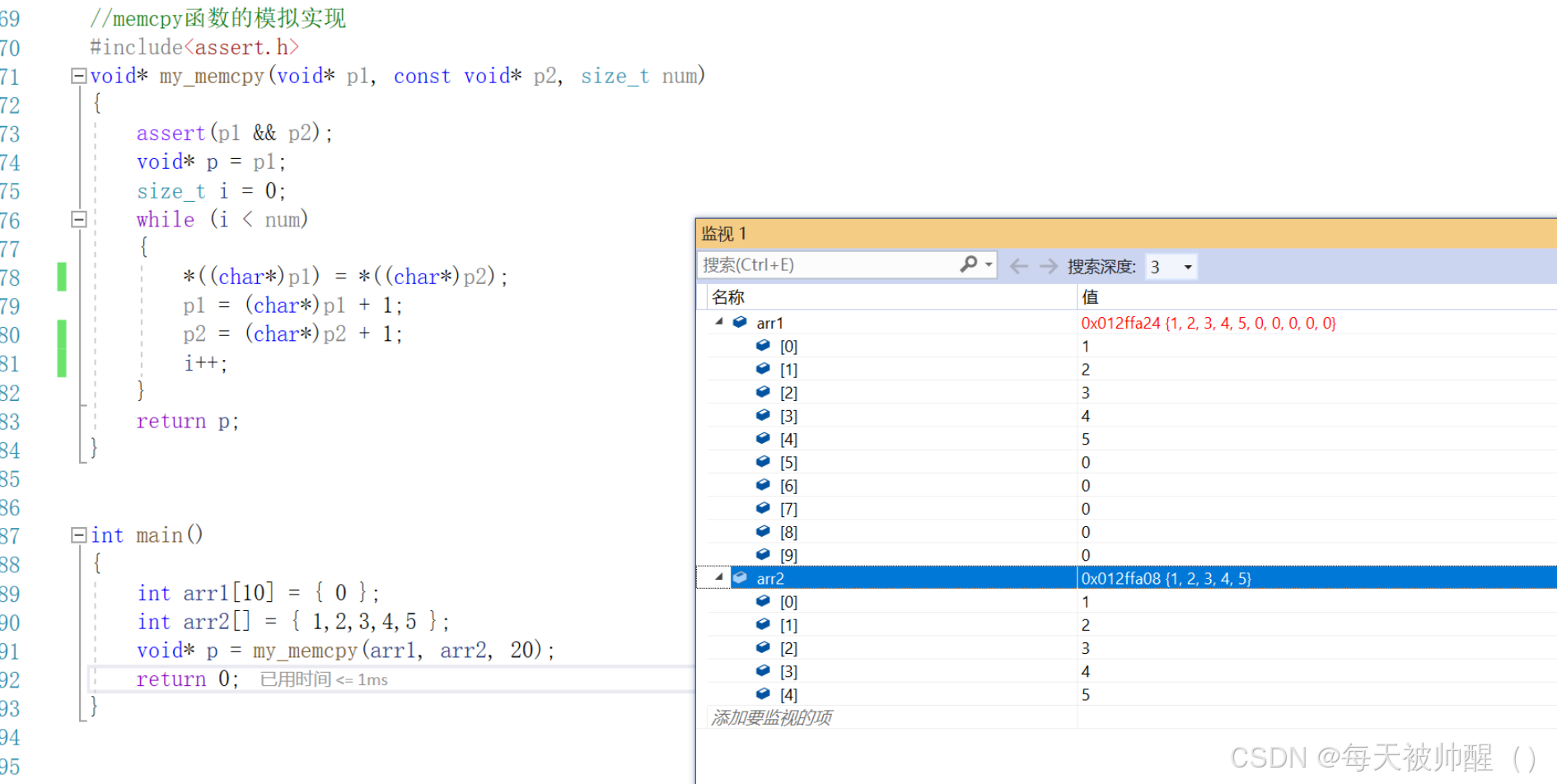Click the data cube icon next to arr2
The image size is (1557, 784).
(x=739, y=577)
